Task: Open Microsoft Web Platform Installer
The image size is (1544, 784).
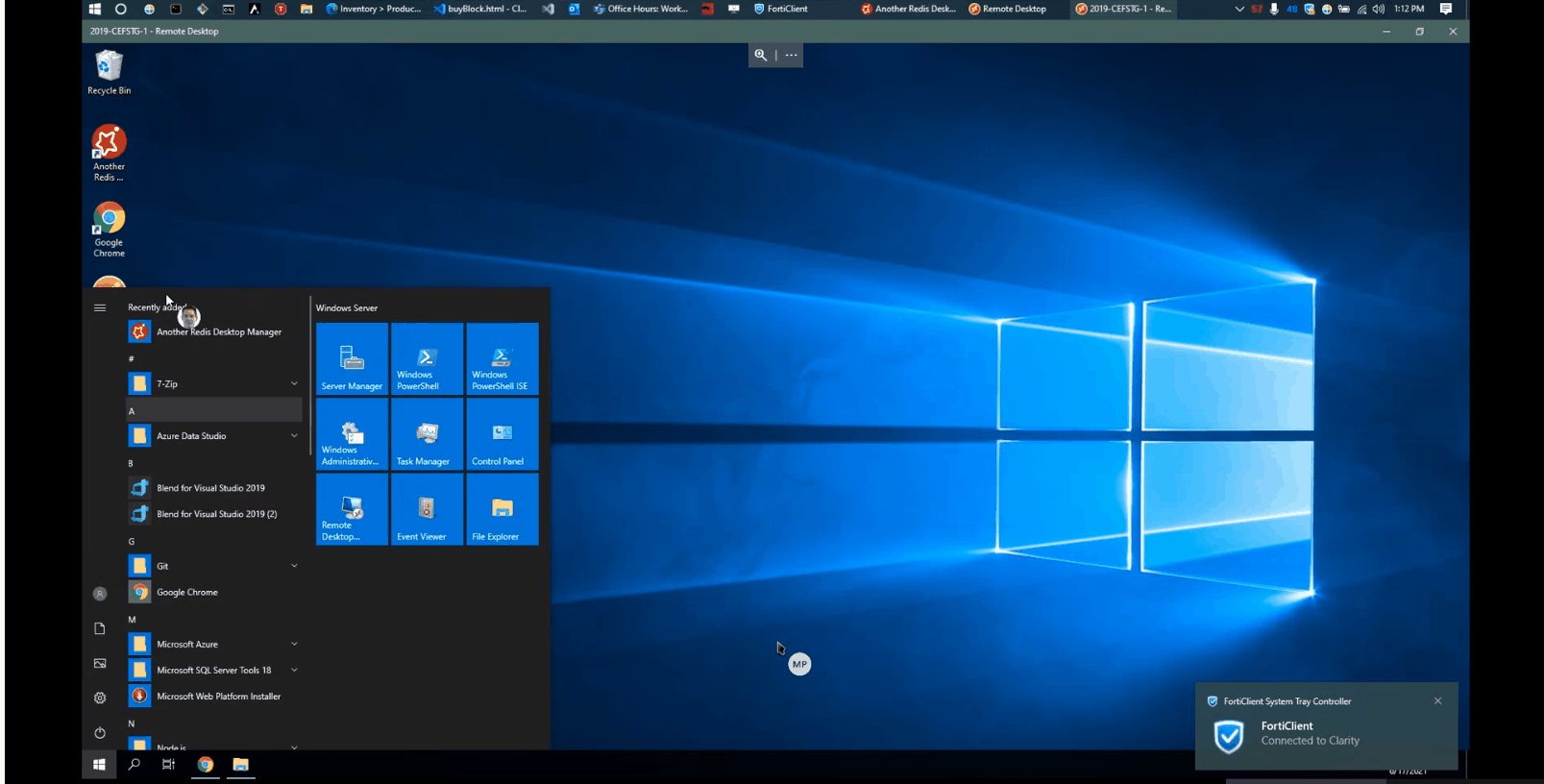Action: tap(214, 696)
